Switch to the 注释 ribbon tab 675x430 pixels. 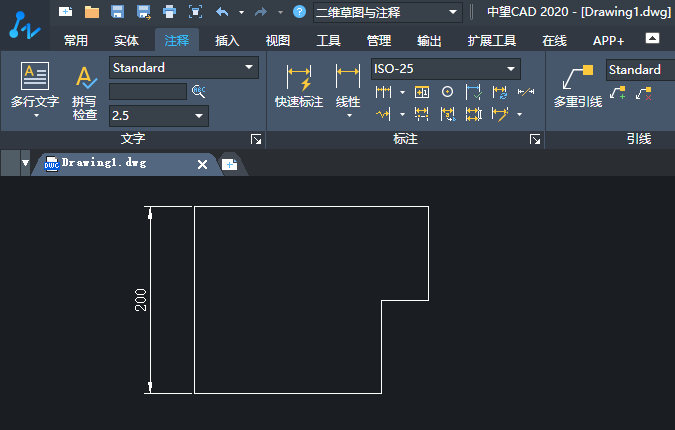(176, 40)
